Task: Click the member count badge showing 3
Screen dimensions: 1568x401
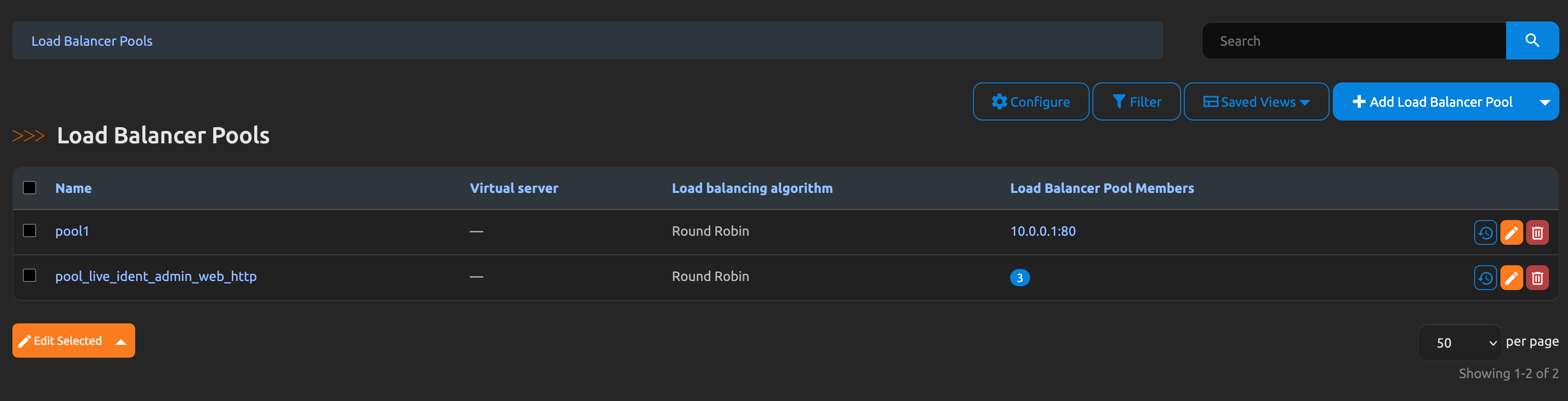Action: (x=1020, y=277)
